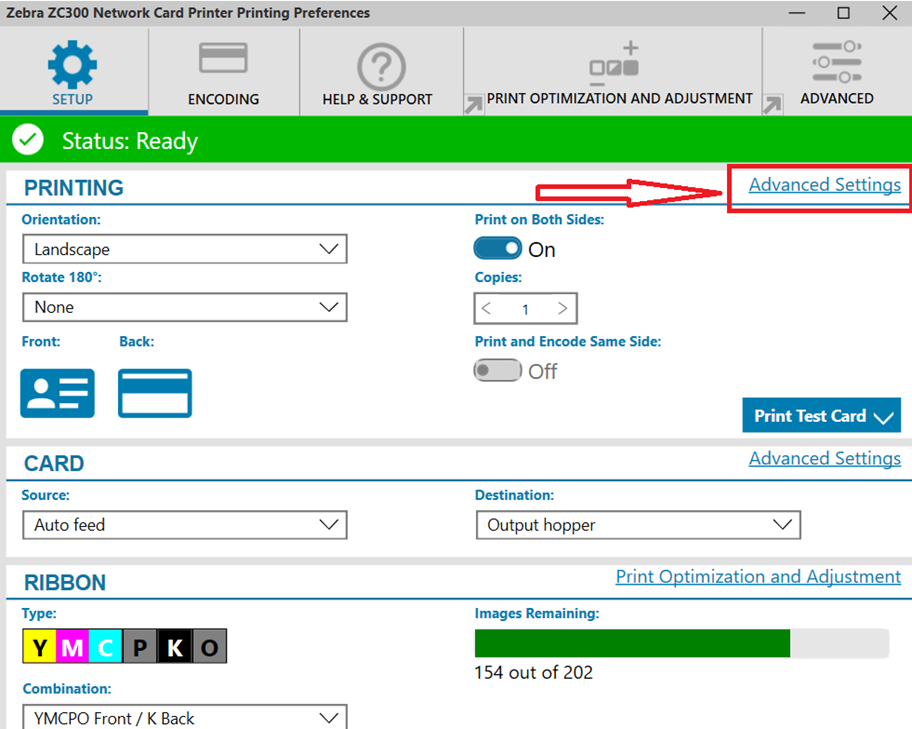
Task: Open the Setup gear icon tab
Action: tap(72, 64)
